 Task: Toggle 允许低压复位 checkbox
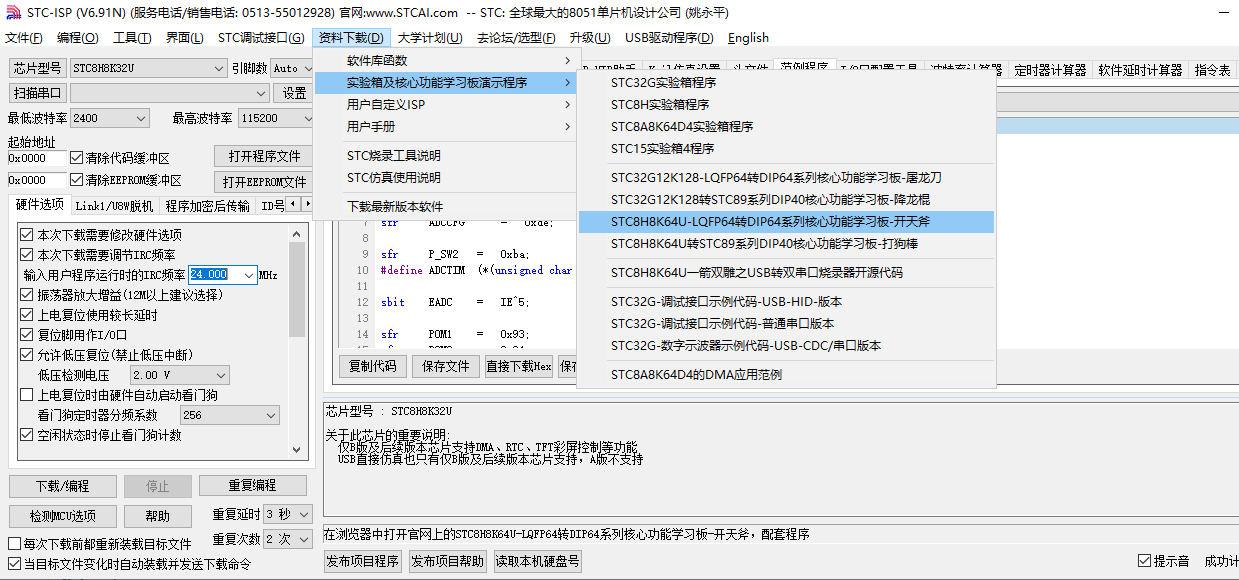[x=27, y=355]
